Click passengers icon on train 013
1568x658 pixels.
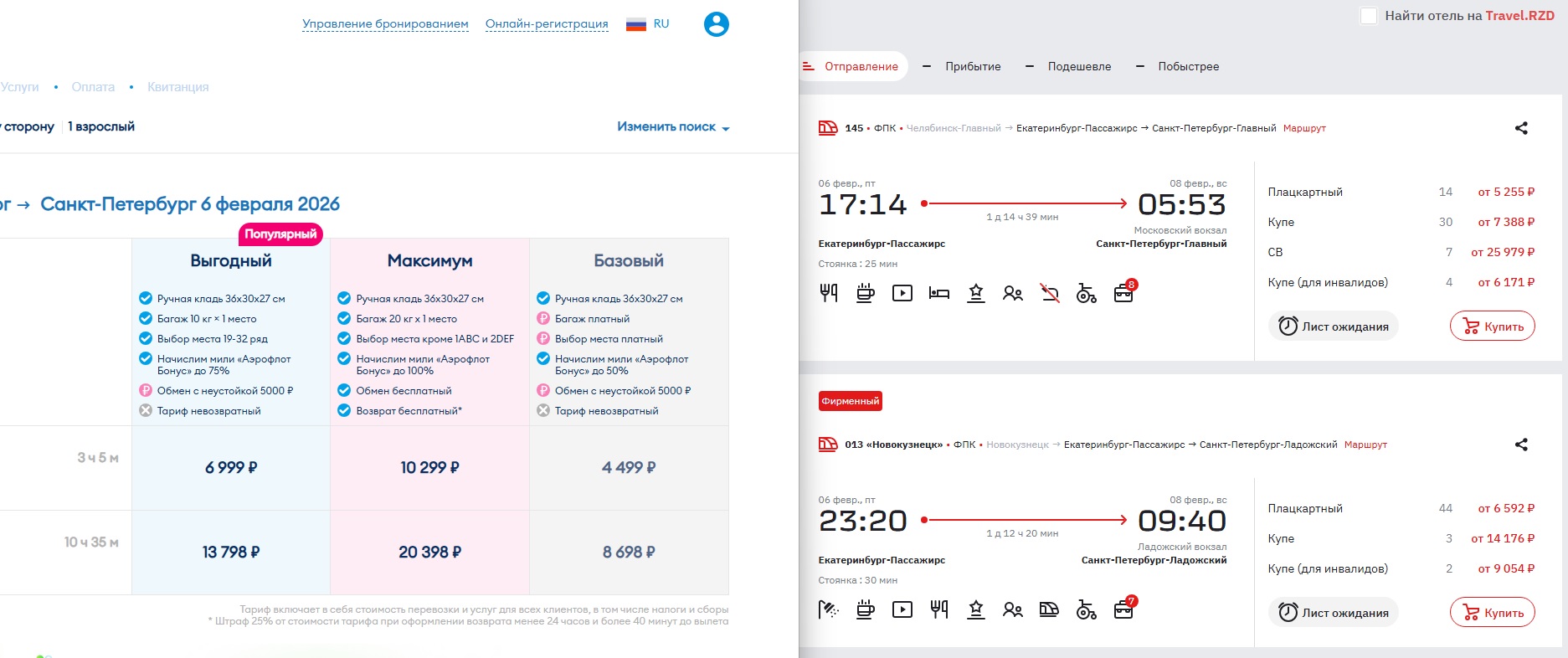1013,609
